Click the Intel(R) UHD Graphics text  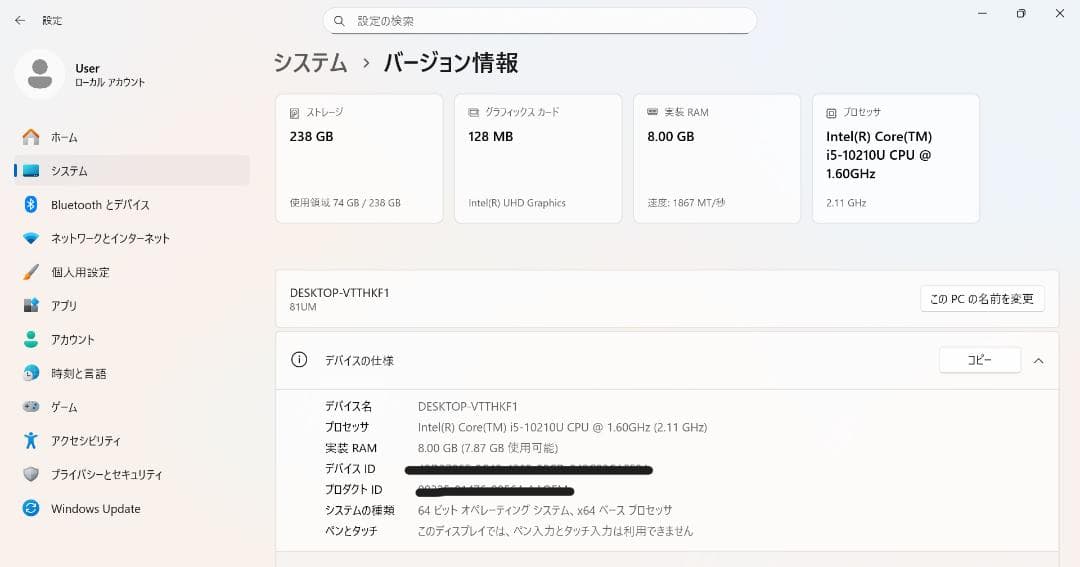tap(517, 203)
